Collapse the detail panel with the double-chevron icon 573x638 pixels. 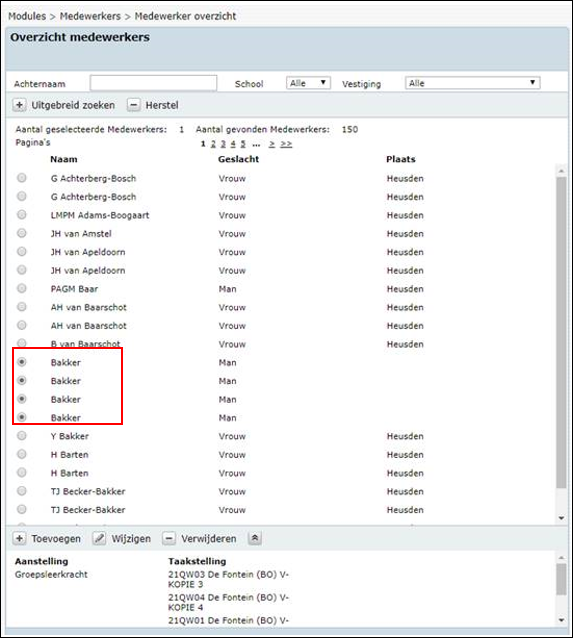[x=255, y=538]
